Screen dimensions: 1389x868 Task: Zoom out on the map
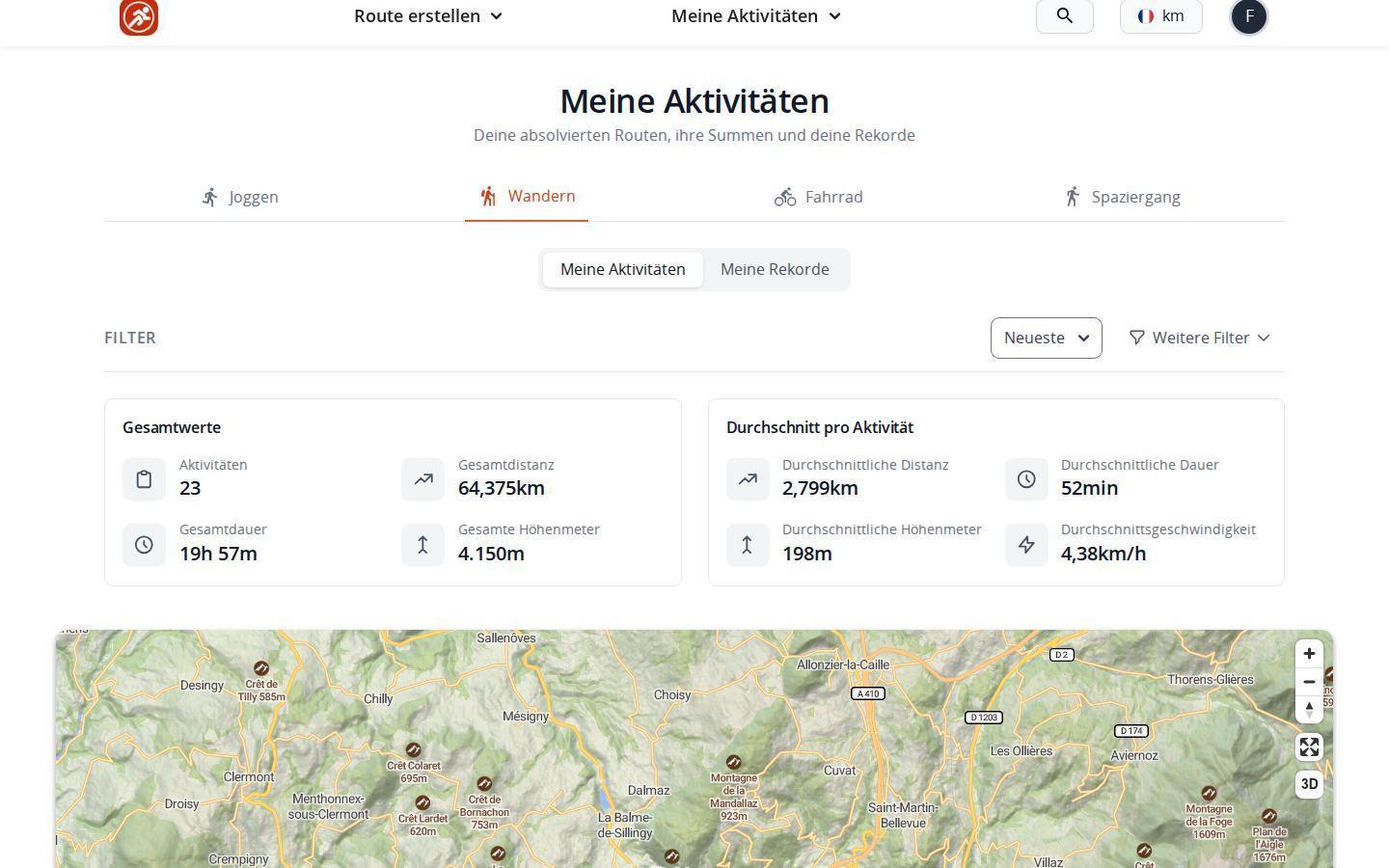point(1309,682)
